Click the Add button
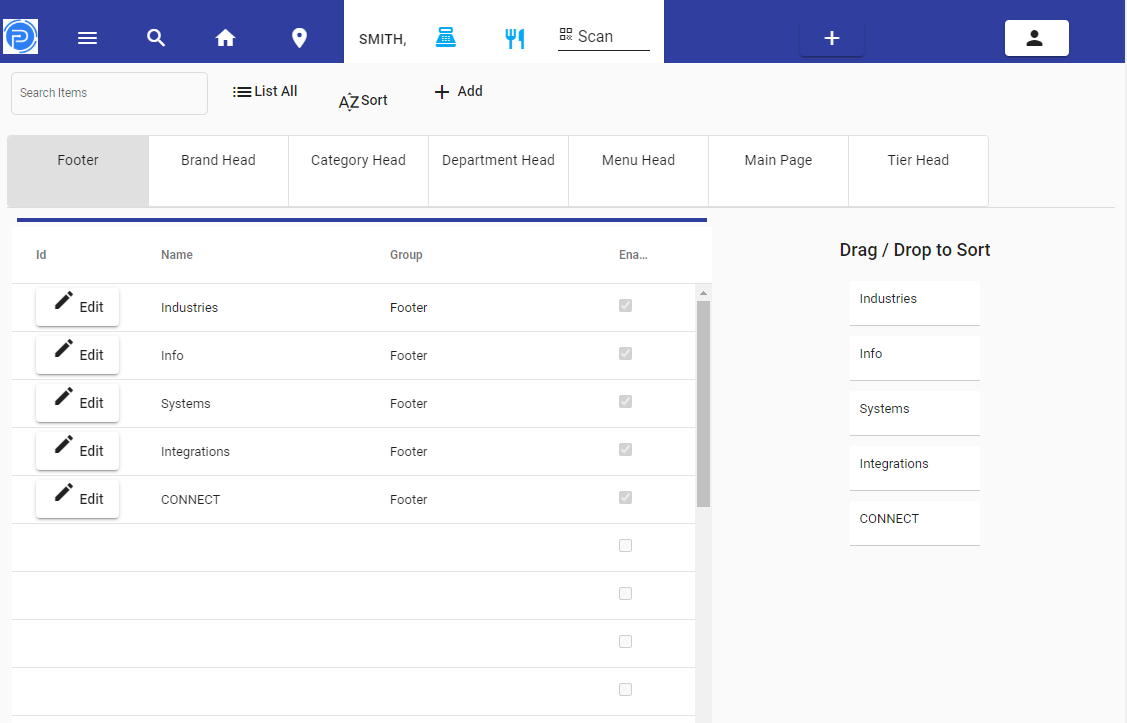1127x723 pixels. click(x=459, y=91)
